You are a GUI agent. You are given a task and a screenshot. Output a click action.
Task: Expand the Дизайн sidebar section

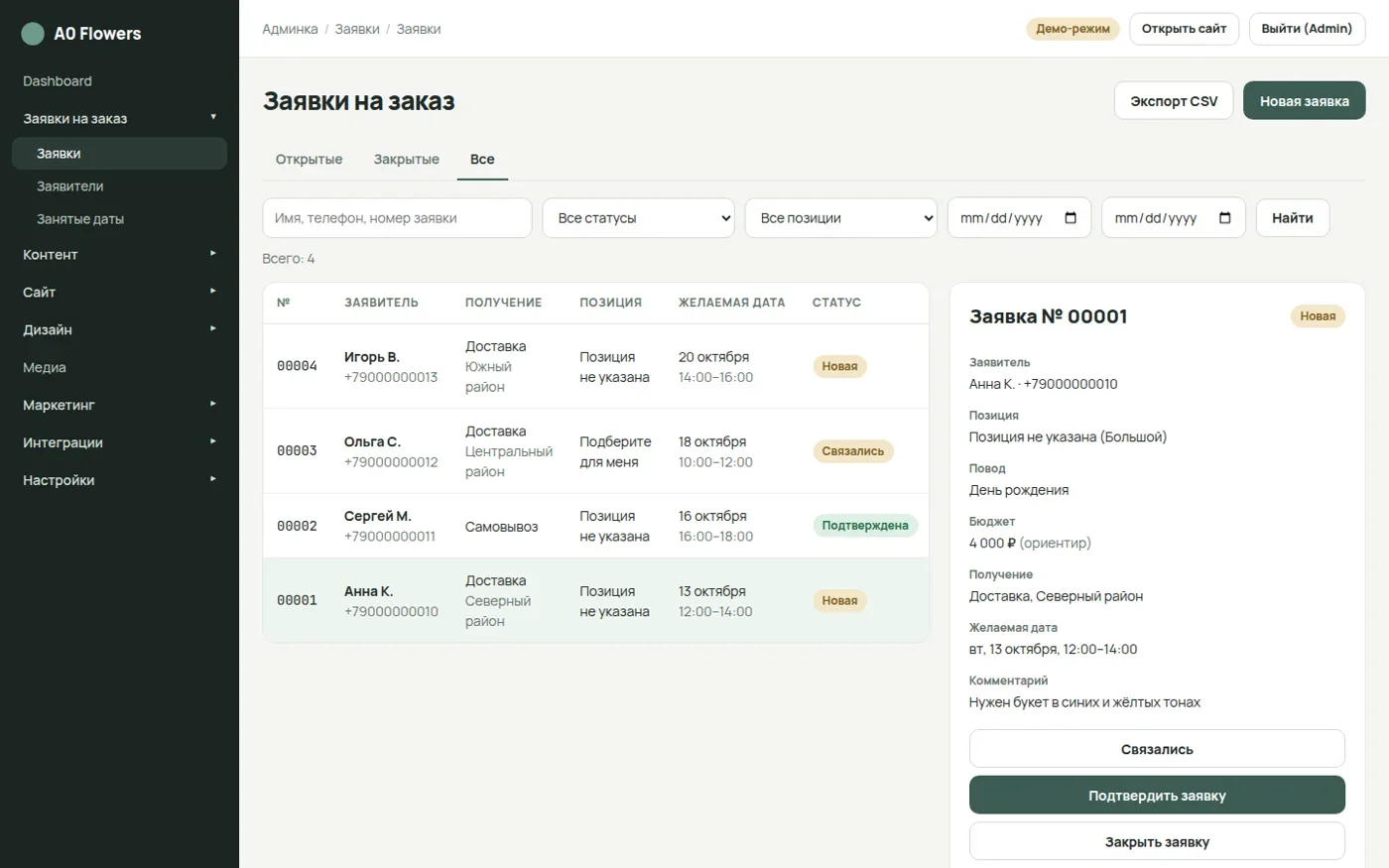click(119, 330)
